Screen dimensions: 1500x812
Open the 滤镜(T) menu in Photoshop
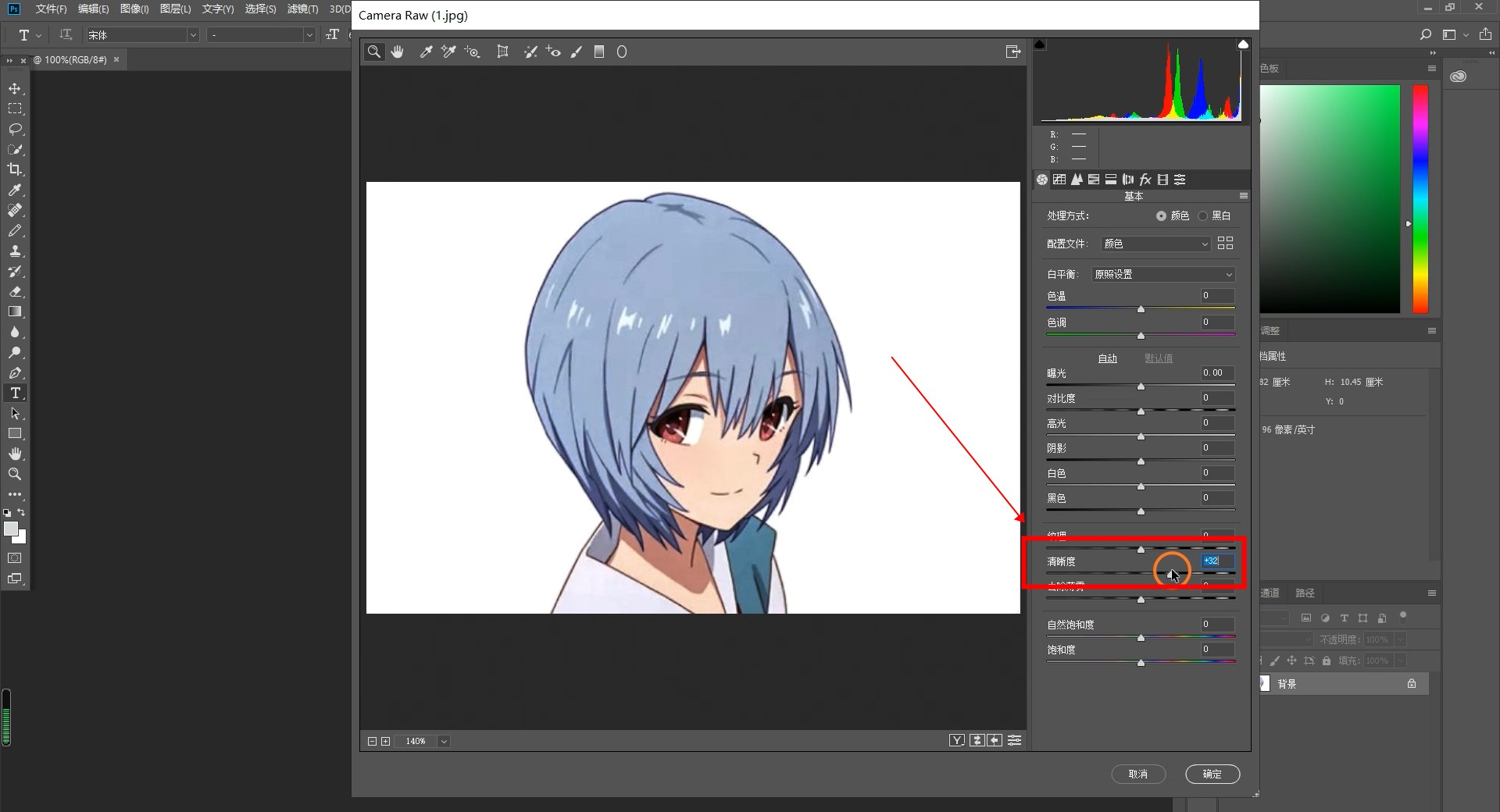[x=303, y=9]
